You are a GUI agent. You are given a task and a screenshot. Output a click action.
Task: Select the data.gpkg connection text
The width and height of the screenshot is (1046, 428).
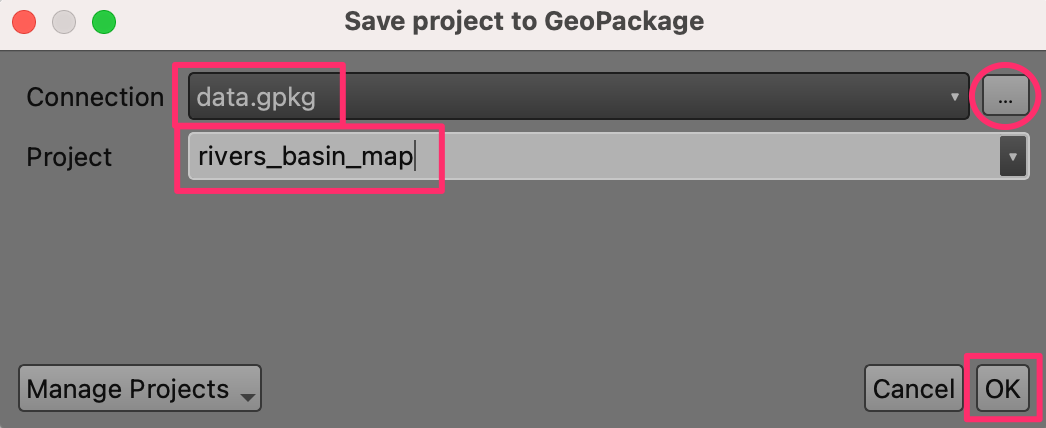coord(257,97)
